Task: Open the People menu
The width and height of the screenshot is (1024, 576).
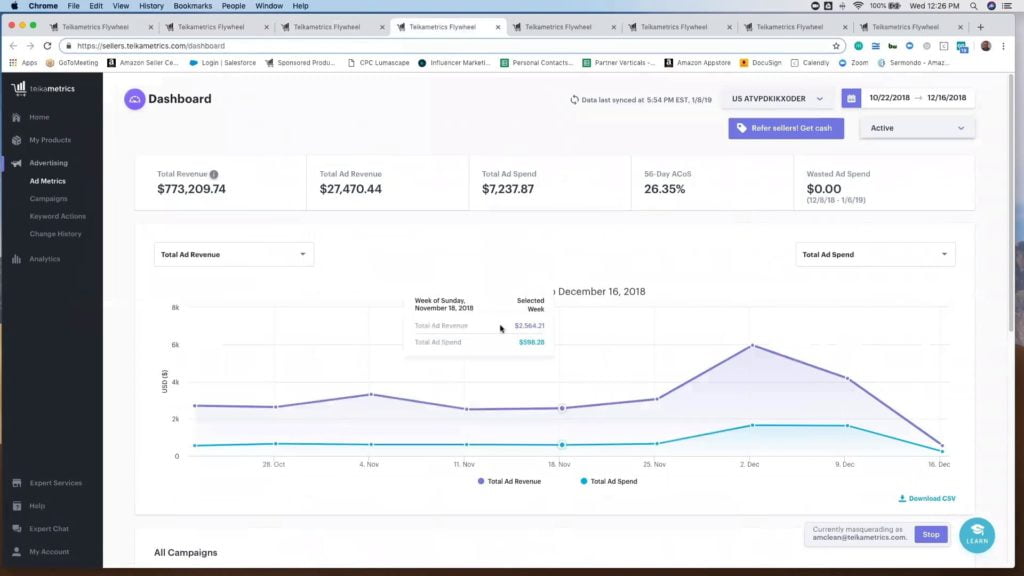Action: click(x=233, y=6)
